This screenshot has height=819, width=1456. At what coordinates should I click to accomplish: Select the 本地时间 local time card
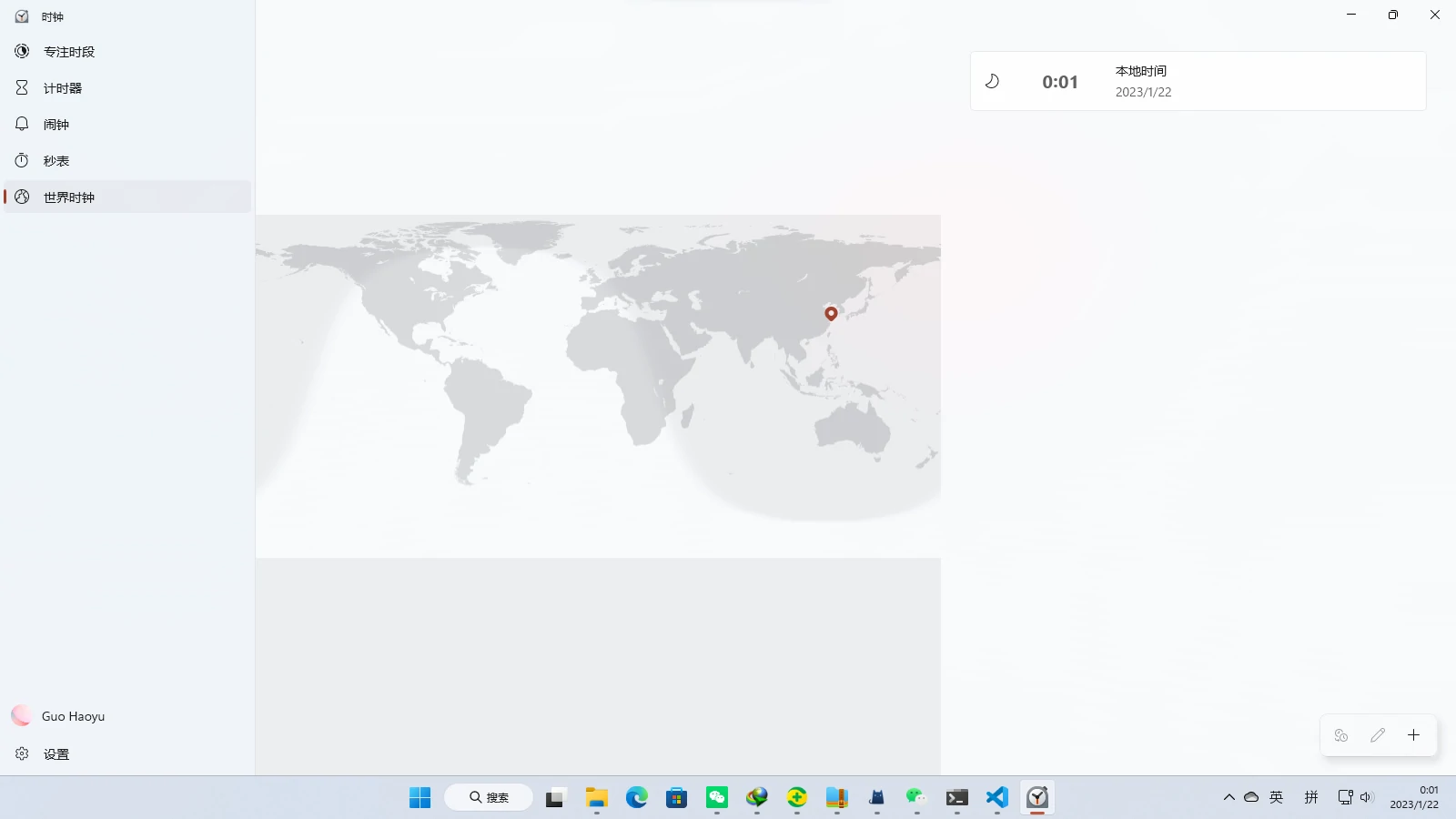point(1198,81)
